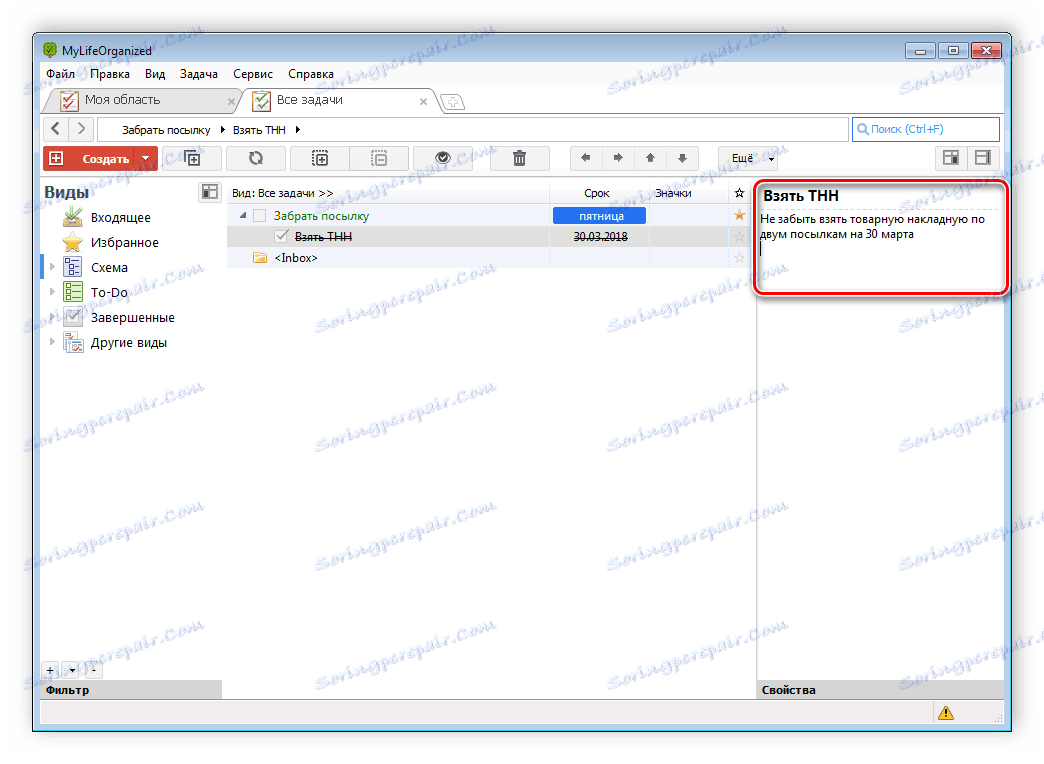This screenshot has width=1044, height=764.
Task: Select the Избранное view
Action: click(x=125, y=242)
